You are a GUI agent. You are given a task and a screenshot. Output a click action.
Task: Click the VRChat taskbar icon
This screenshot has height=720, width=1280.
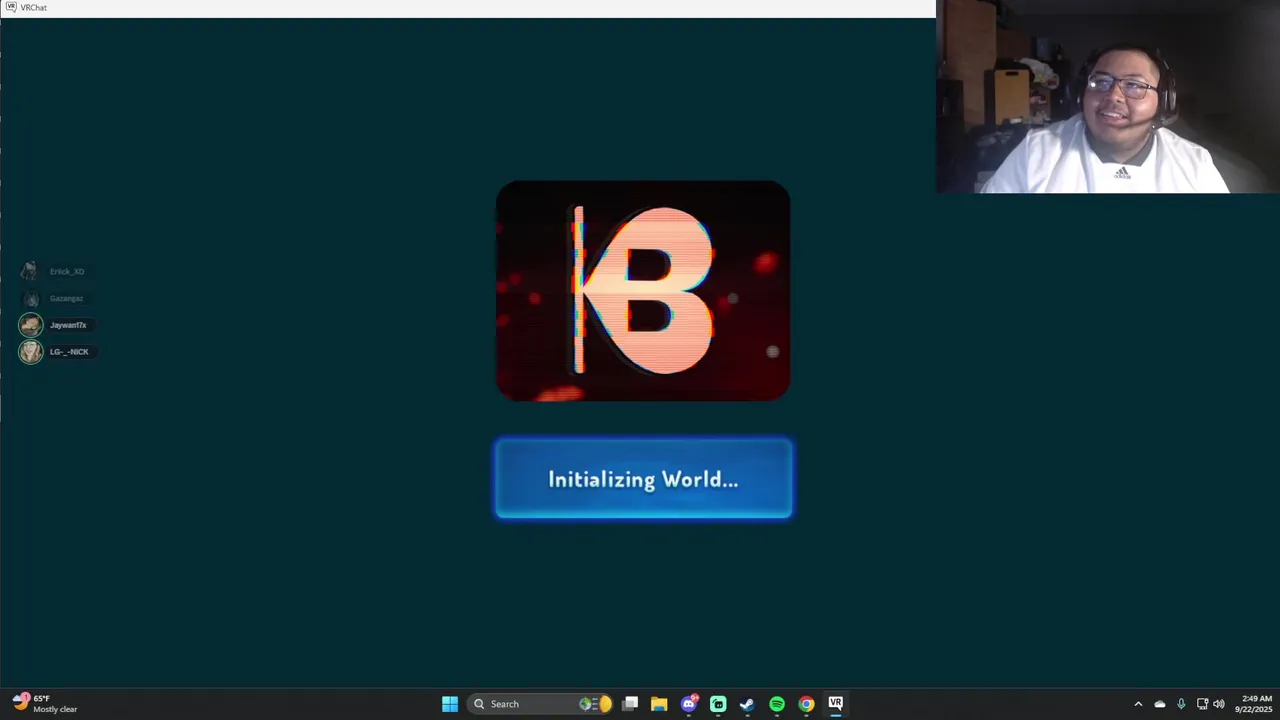coord(835,704)
